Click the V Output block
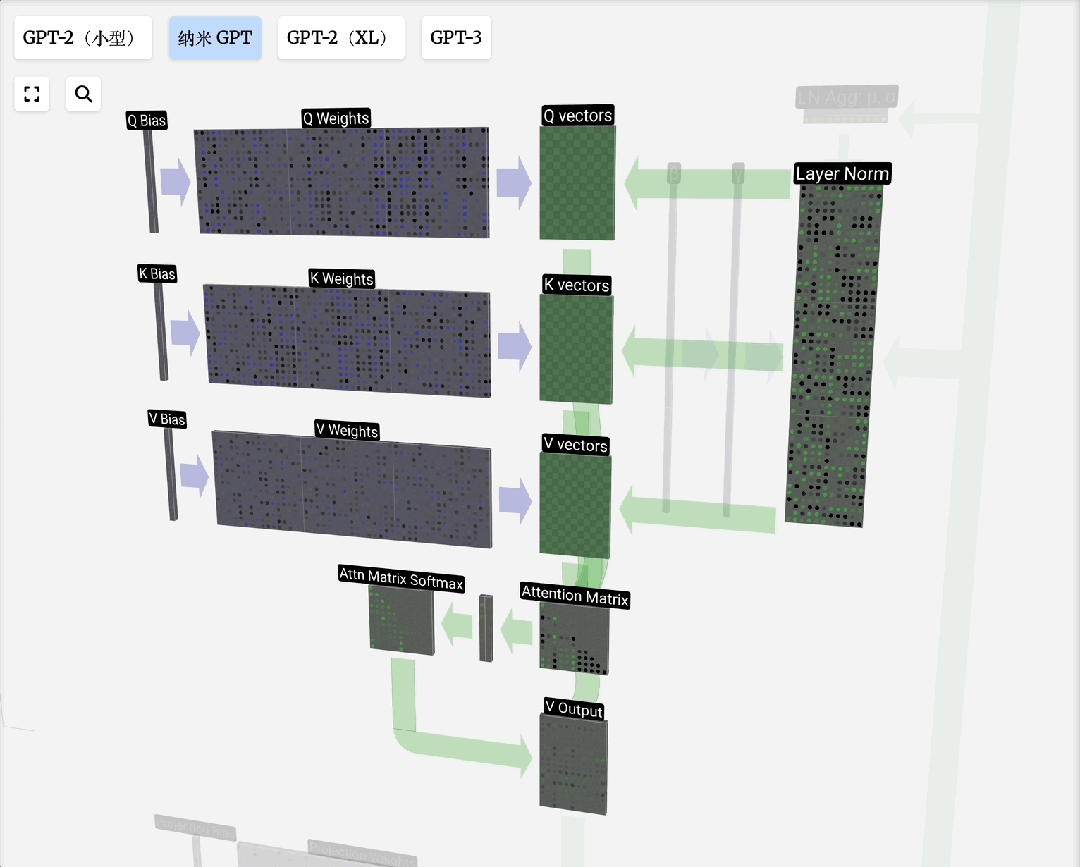This screenshot has height=867, width=1080. [573, 764]
